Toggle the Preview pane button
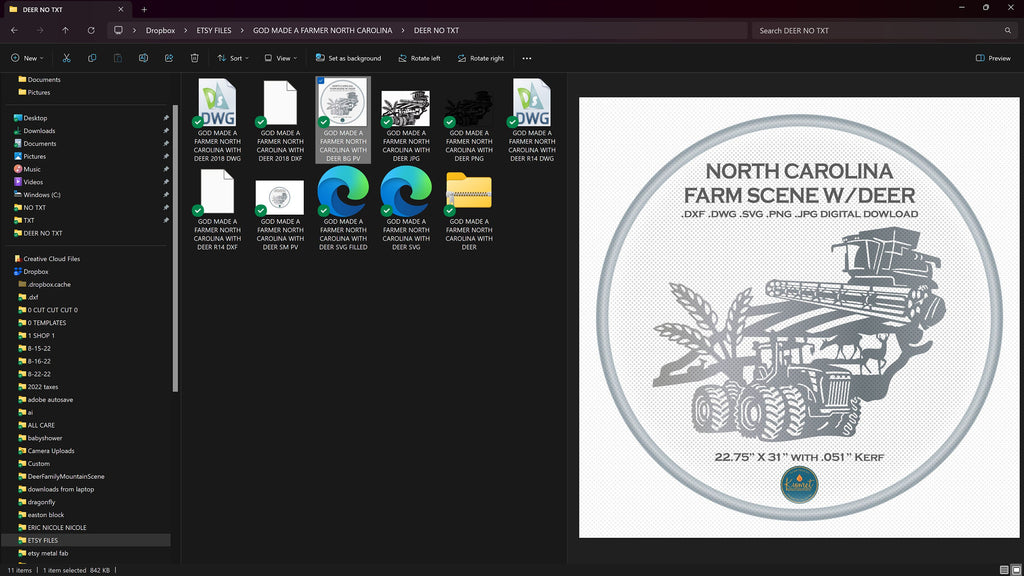This screenshot has width=1024, height=576. pyautogui.click(x=993, y=58)
